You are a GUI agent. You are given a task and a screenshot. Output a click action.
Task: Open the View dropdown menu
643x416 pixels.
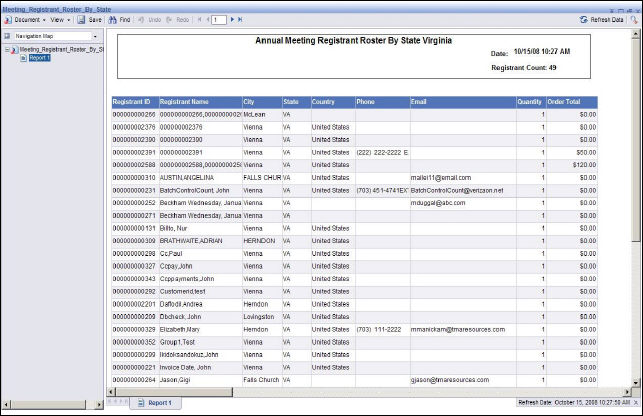(x=59, y=19)
